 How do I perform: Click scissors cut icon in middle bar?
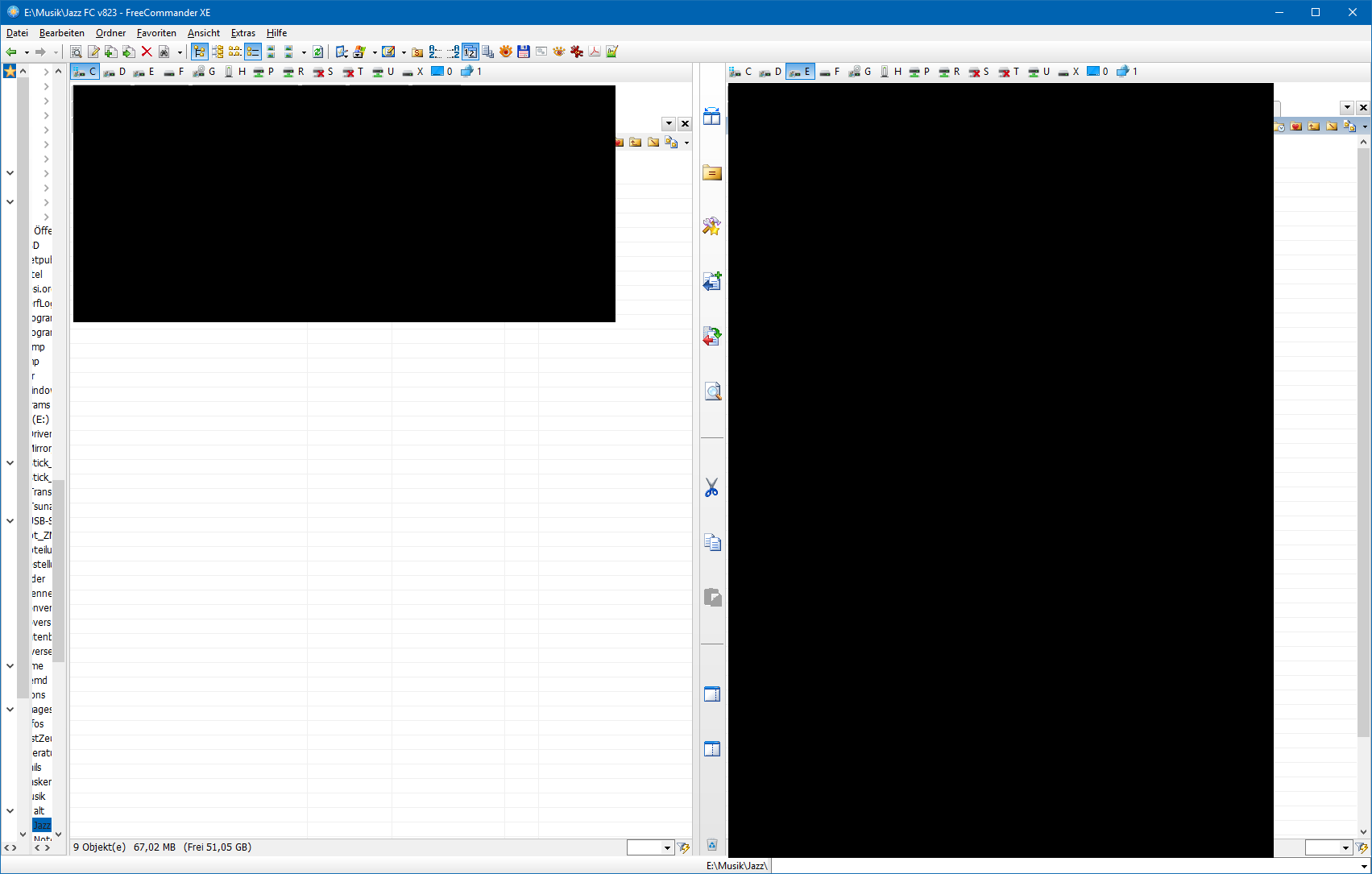[x=712, y=487]
